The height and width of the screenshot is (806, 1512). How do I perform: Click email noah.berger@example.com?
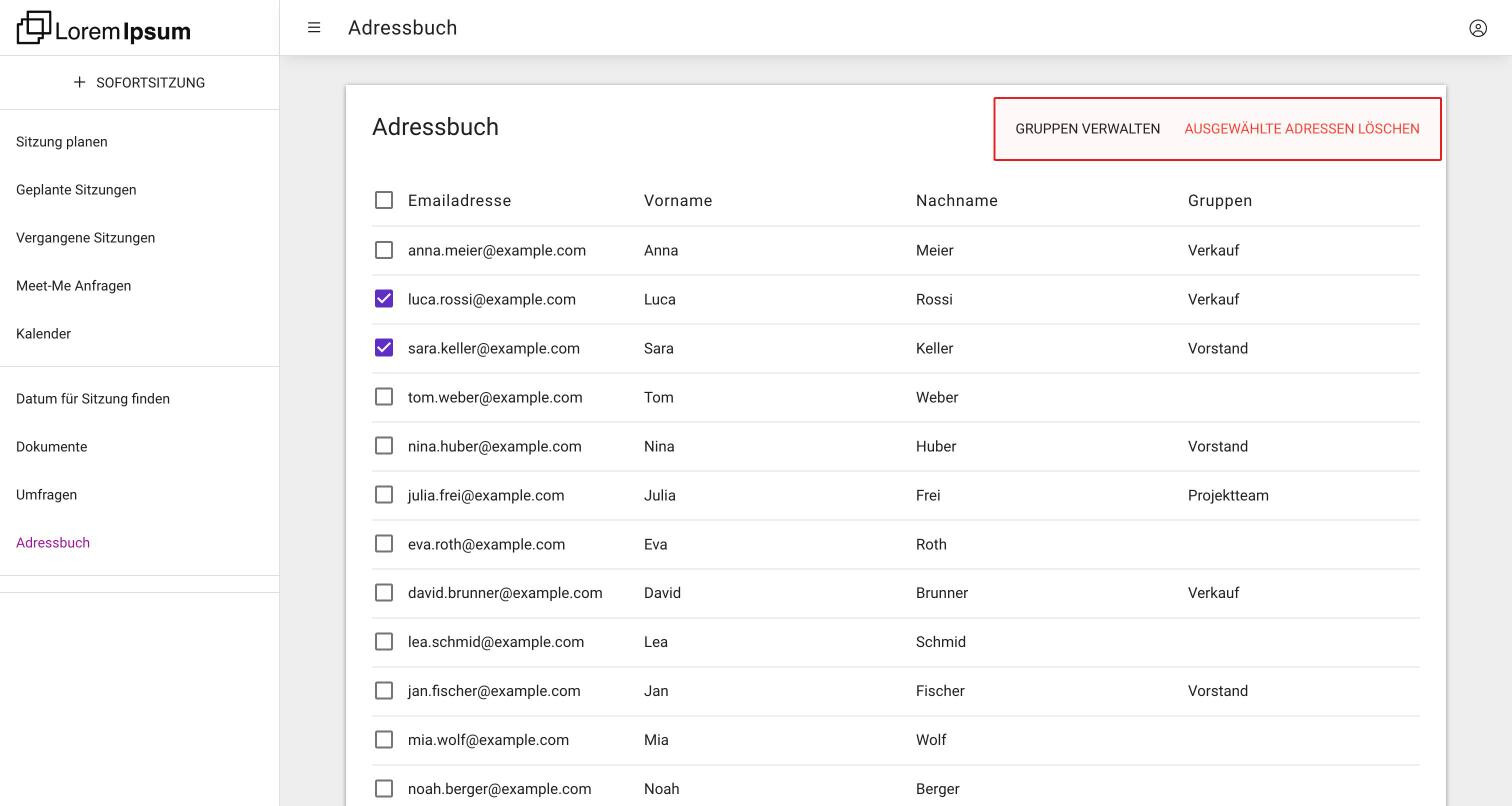point(499,789)
